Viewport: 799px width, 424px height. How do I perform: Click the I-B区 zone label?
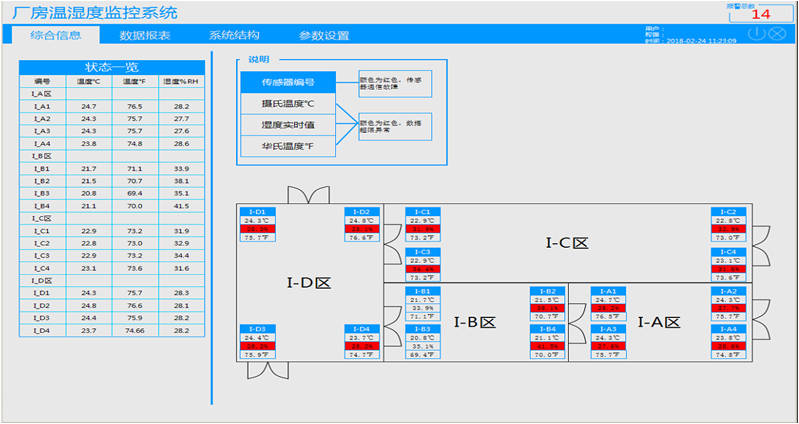475,322
